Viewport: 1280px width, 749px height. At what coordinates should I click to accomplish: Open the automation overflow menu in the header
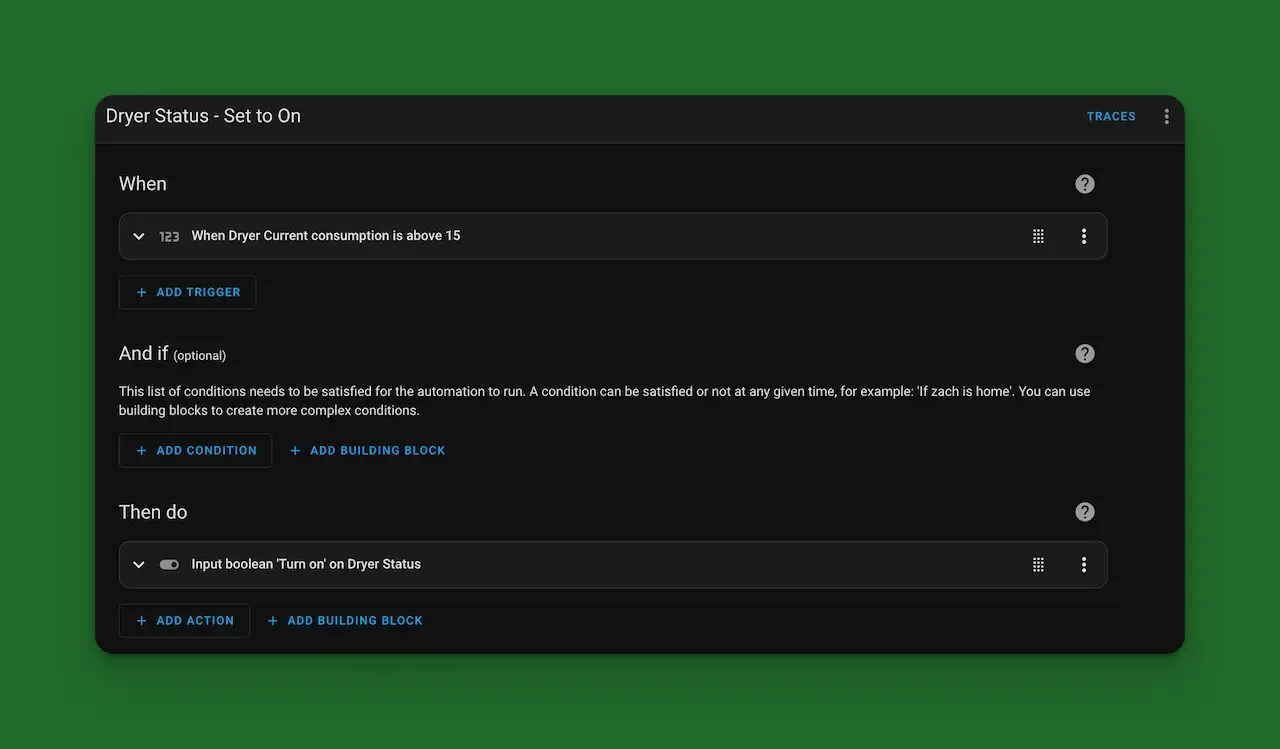(1166, 115)
